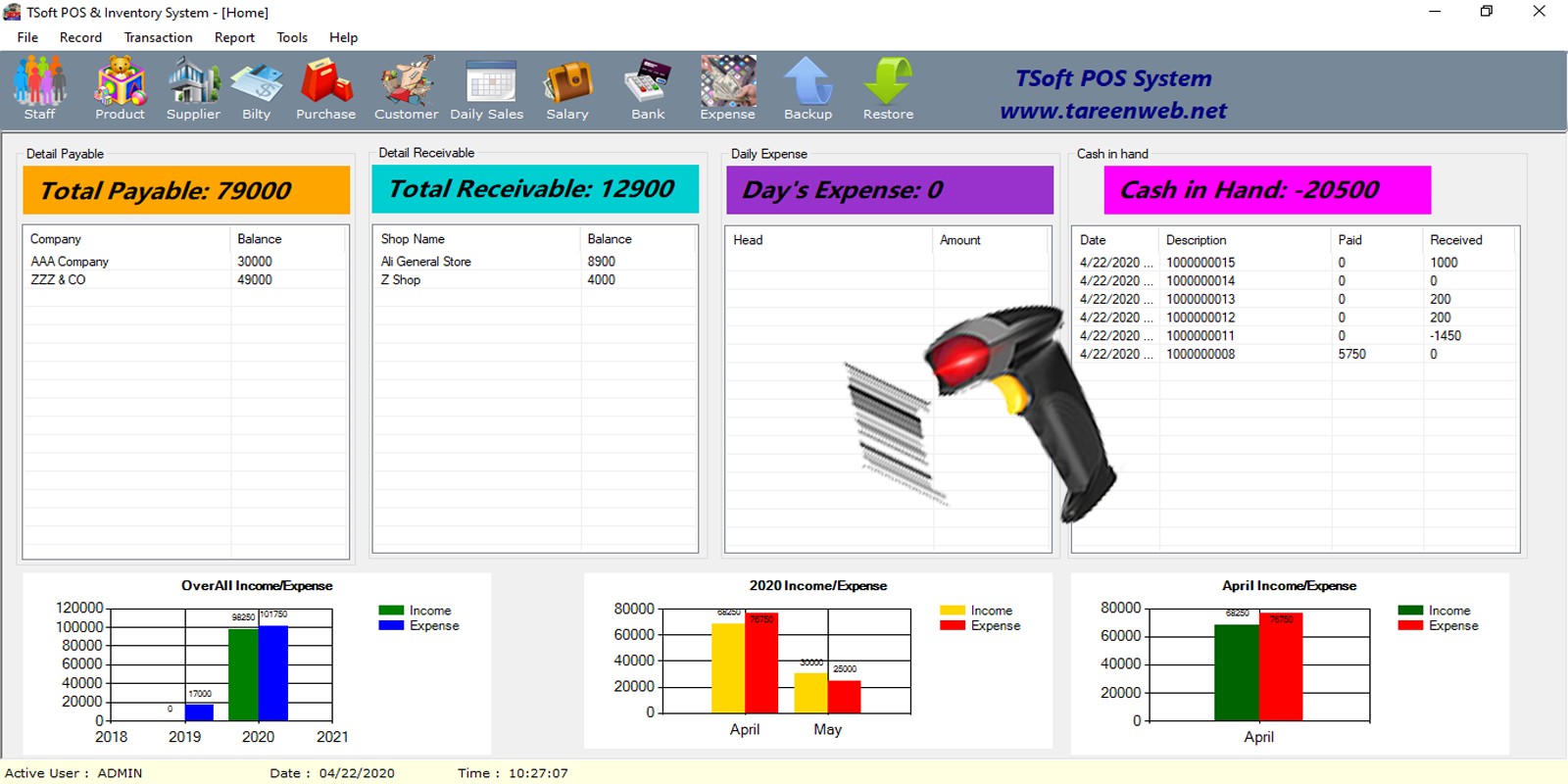
Task: Click the Head column header
Action: (830, 240)
